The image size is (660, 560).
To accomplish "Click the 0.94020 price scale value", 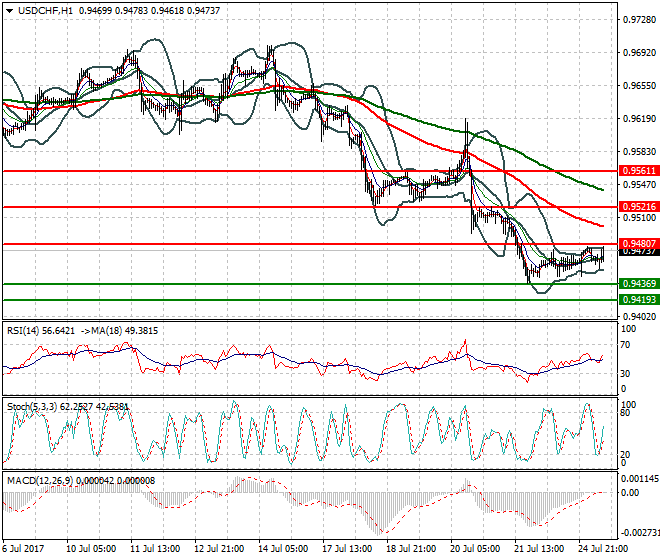I will point(639,317).
